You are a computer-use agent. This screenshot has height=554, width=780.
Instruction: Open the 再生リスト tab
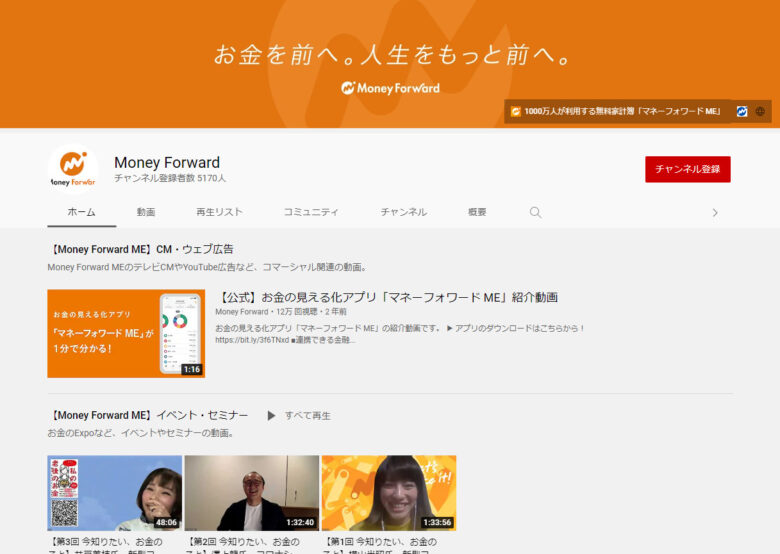[219, 212]
